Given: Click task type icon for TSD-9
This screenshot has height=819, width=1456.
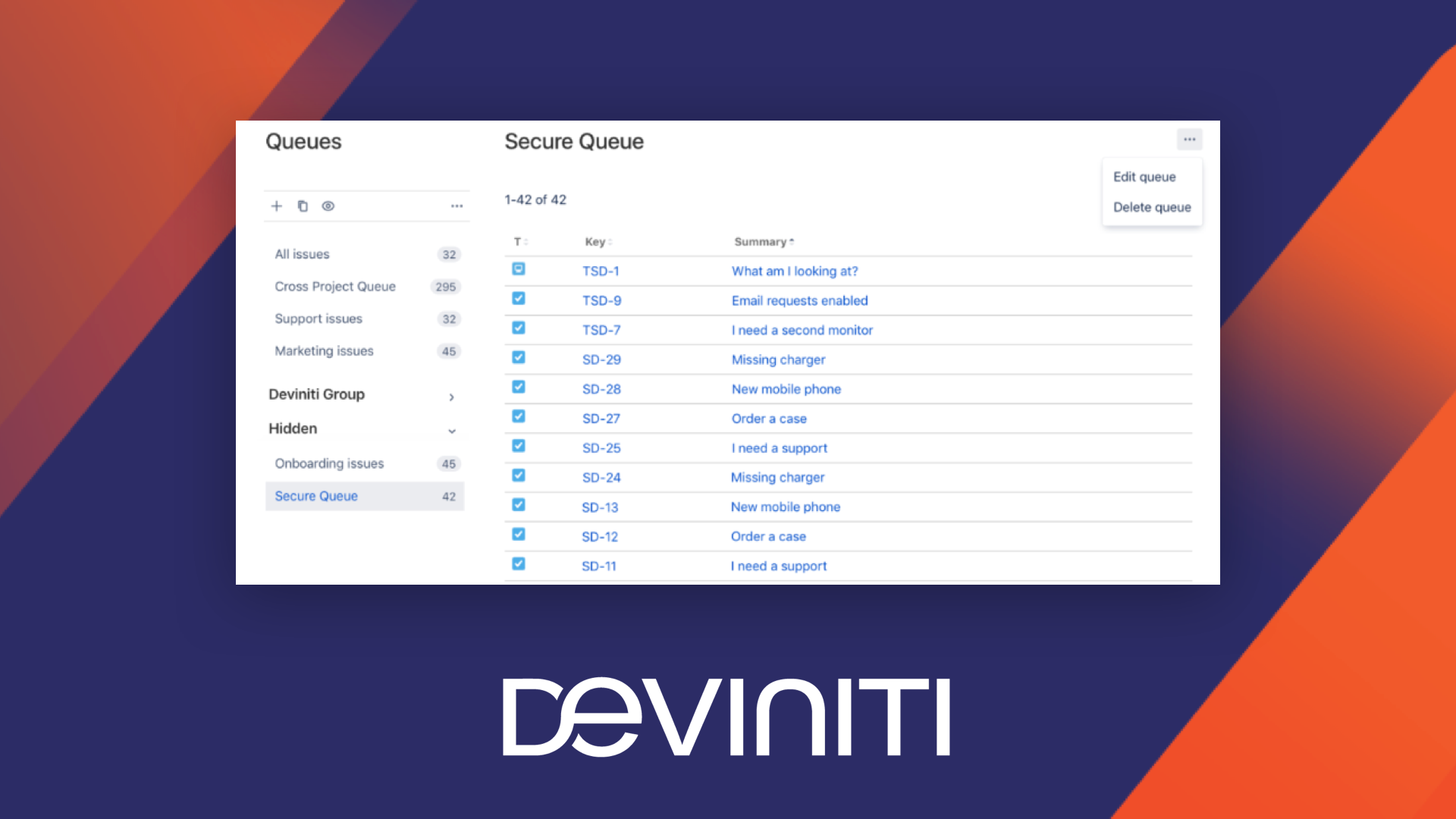Looking at the screenshot, I should (519, 298).
